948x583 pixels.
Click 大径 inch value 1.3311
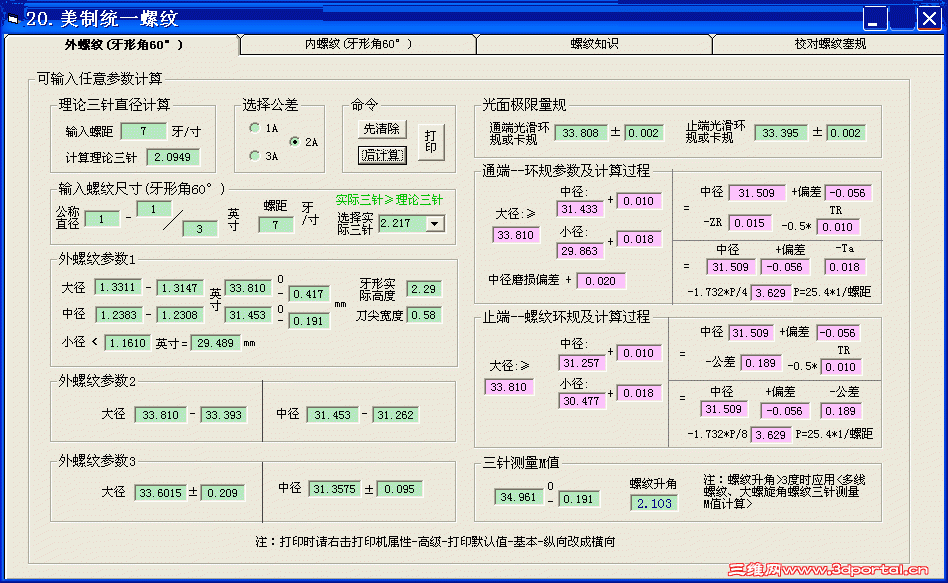tap(118, 287)
